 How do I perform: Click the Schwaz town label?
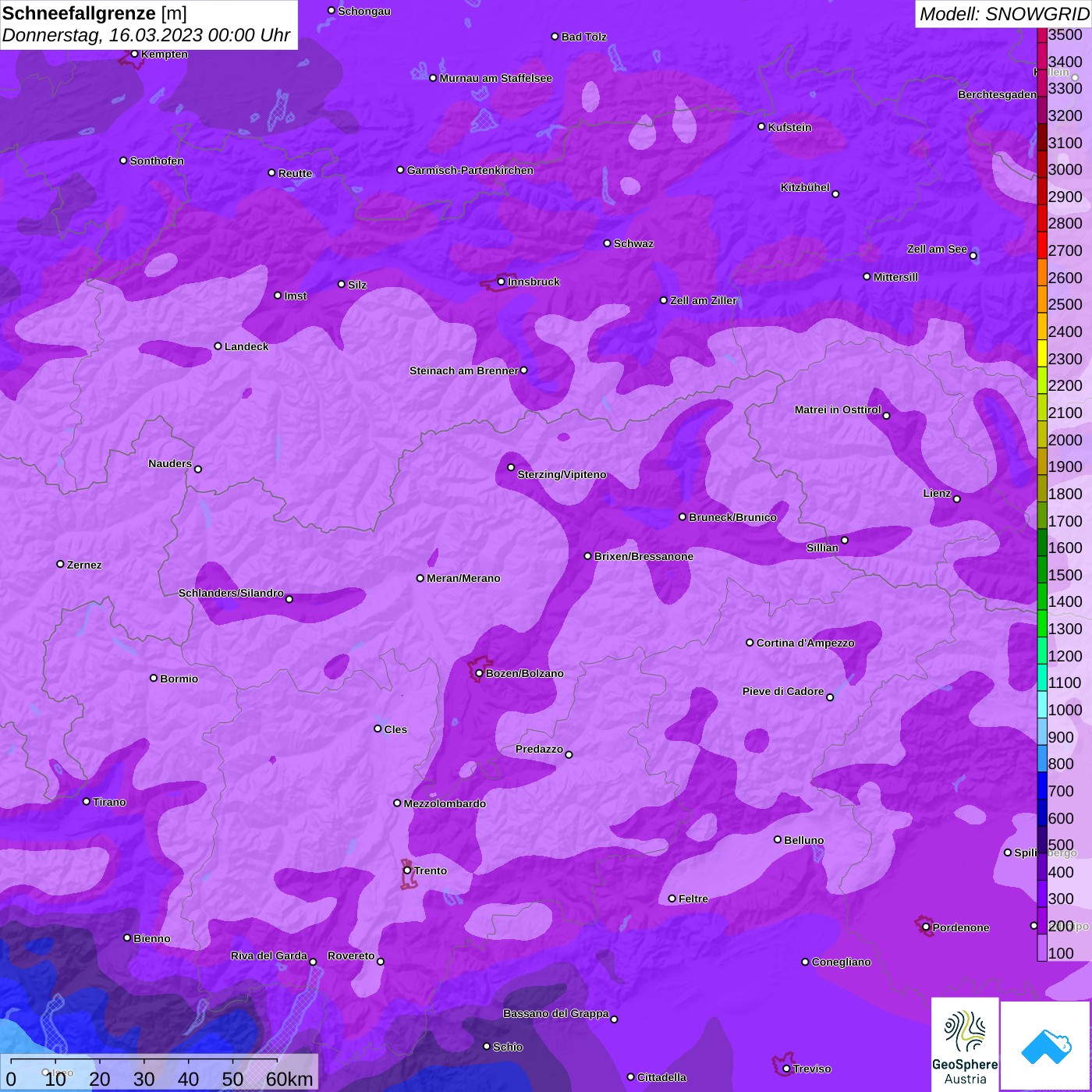[x=633, y=243]
